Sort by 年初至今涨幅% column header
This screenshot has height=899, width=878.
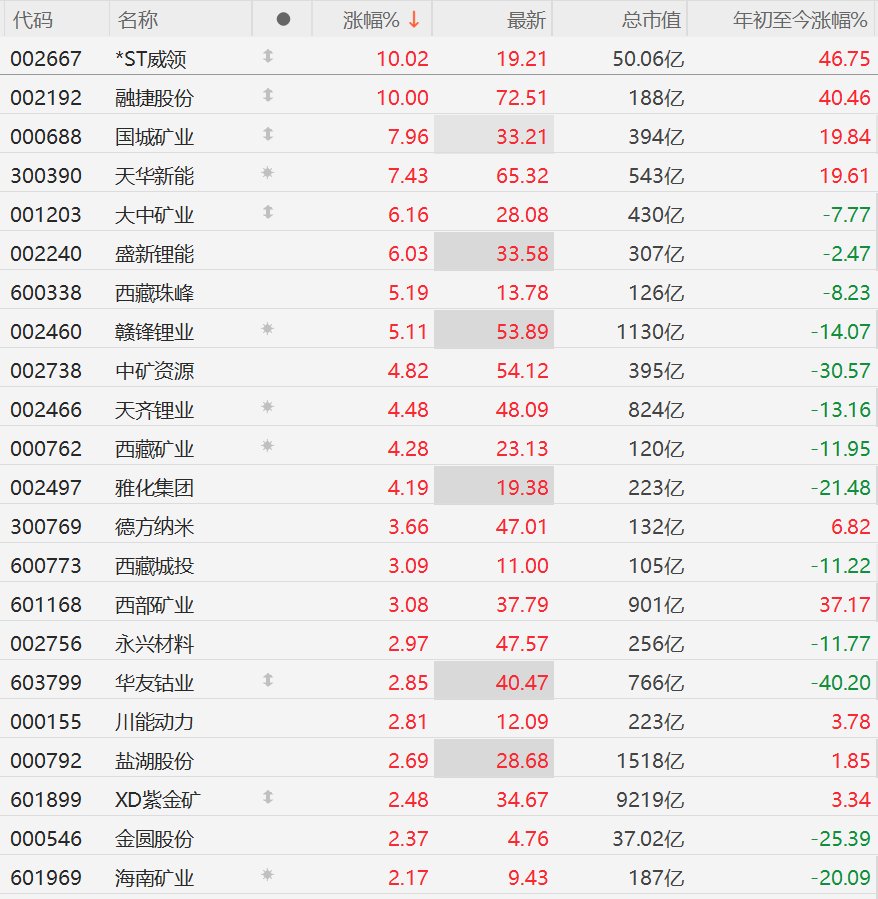tap(800, 20)
